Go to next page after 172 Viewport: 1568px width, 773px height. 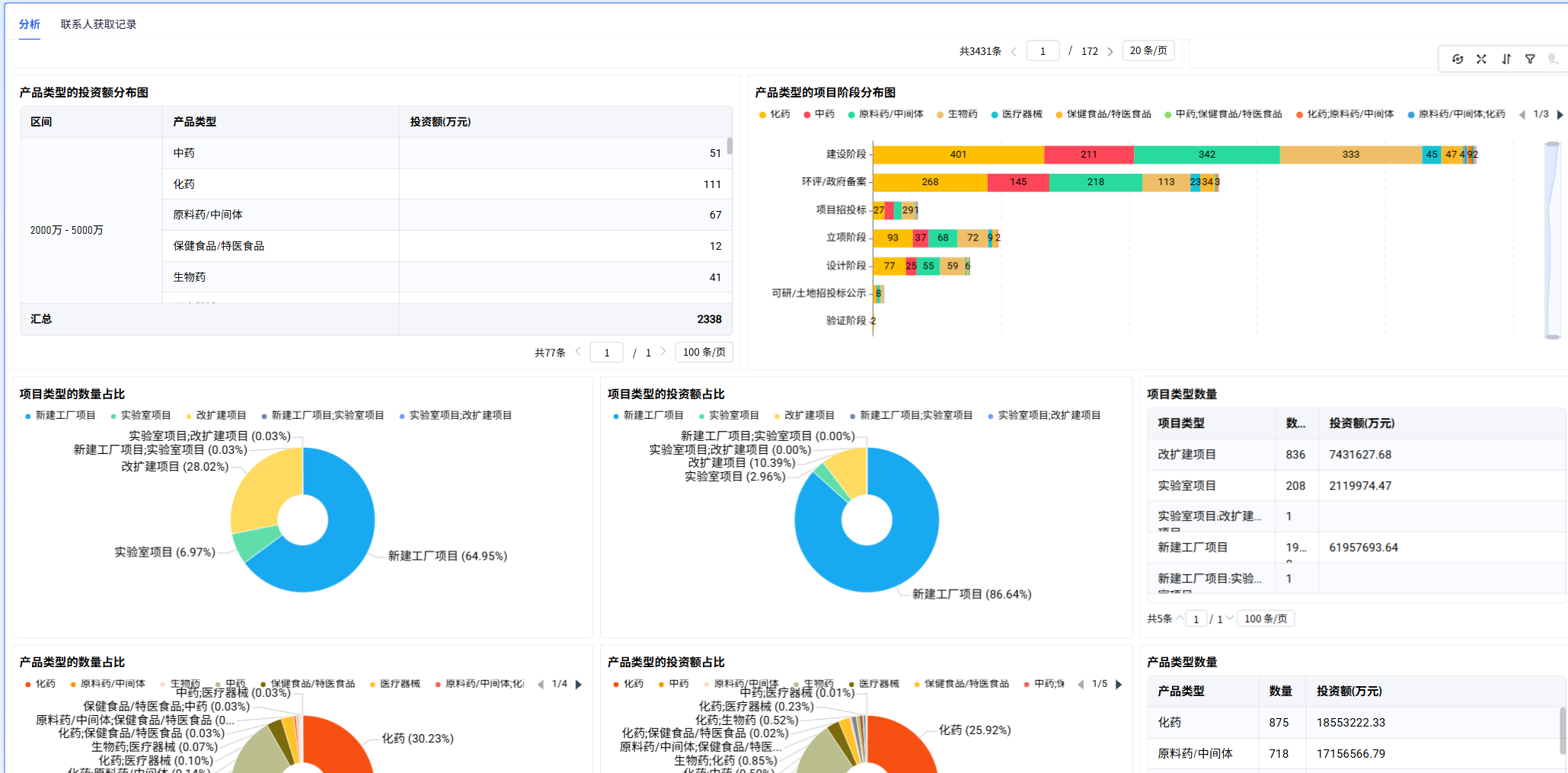tap(1110, 52)
